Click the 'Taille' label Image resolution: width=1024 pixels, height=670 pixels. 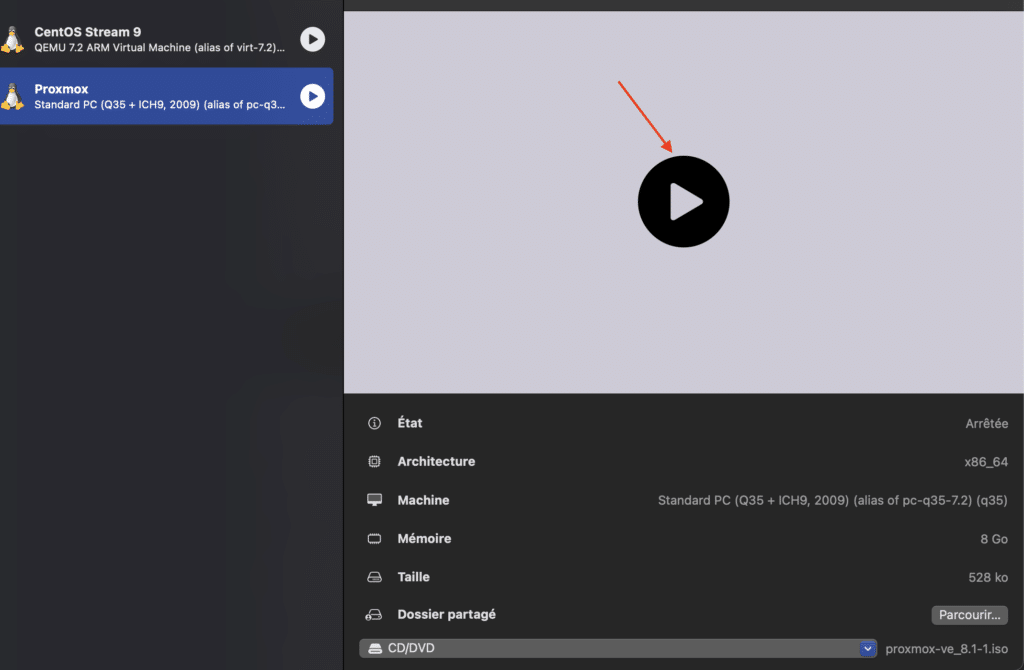pyautogui.click(x=413, y=577)
